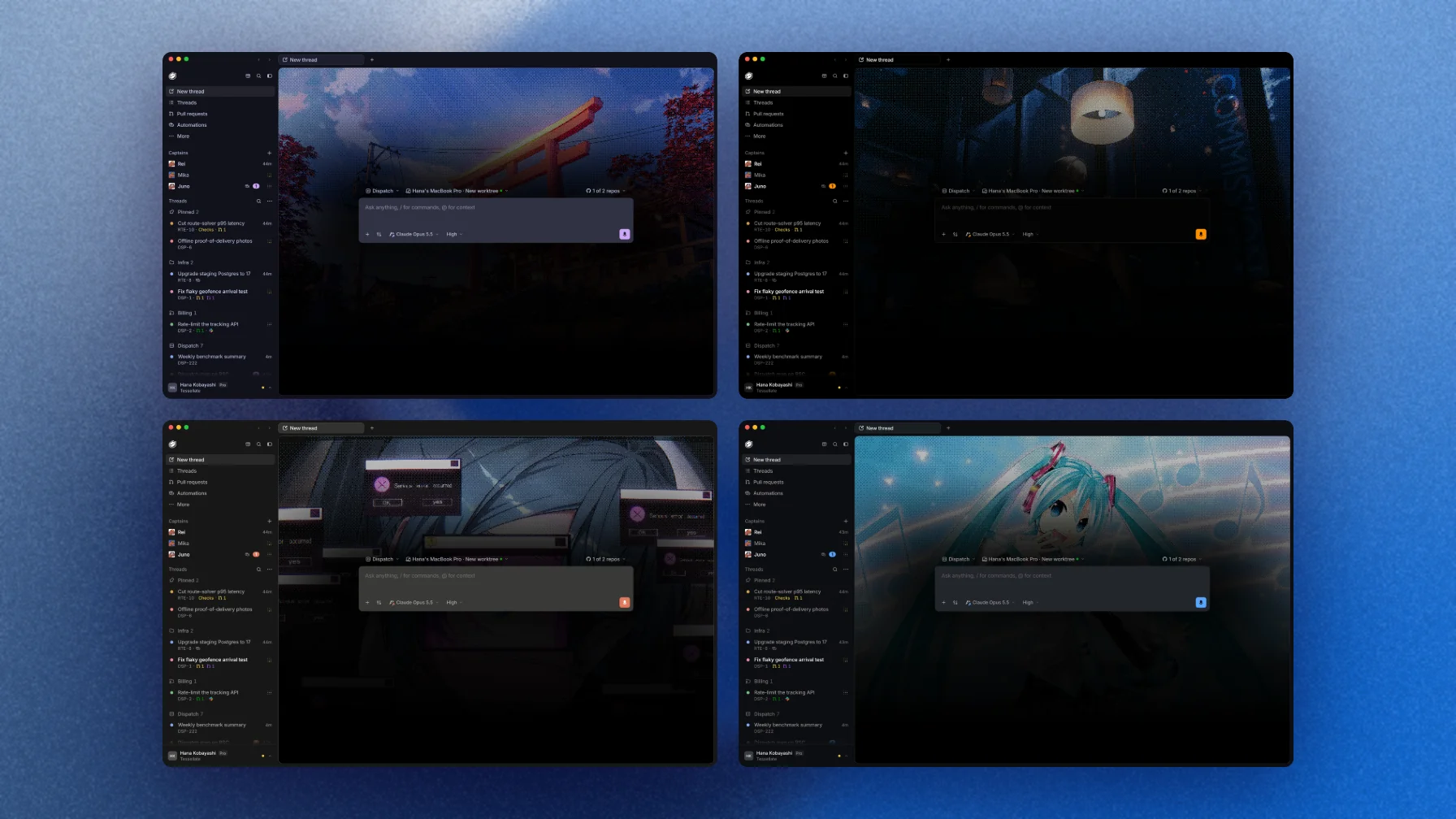Viewport: 1456px width, 819px height.
Task: Click the forward navigation arrow in the Miku wallpaper window
Action: (846, 427)
